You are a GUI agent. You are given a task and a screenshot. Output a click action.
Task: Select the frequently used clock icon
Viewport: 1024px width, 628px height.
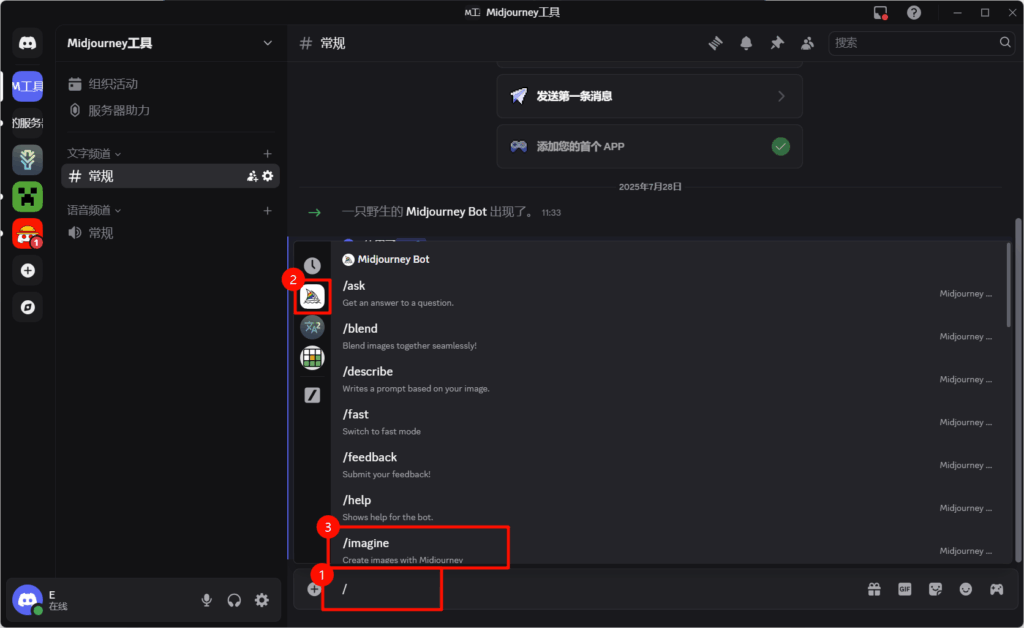point(312,265)
